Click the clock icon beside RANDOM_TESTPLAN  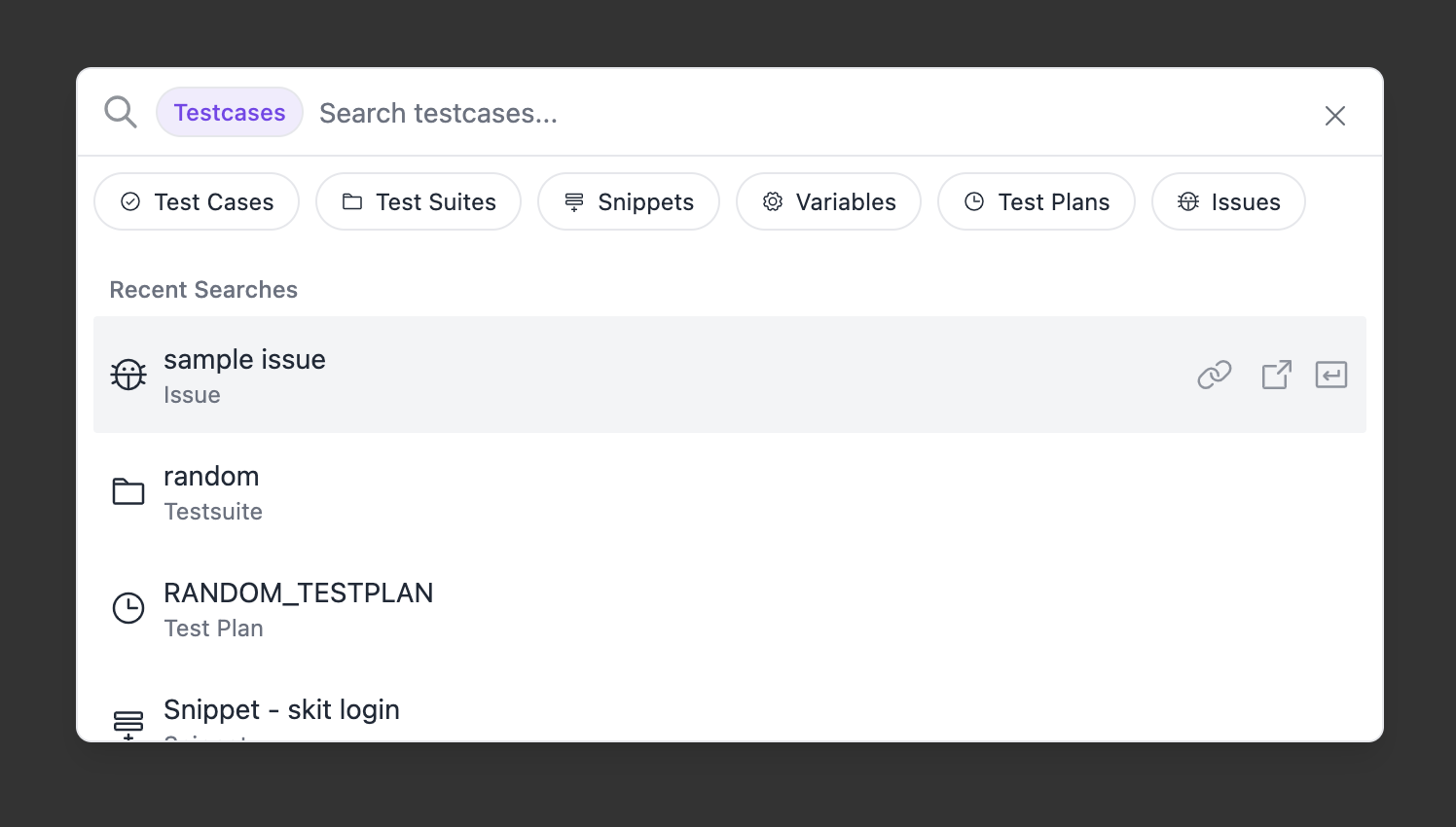(x=127, y=608)
